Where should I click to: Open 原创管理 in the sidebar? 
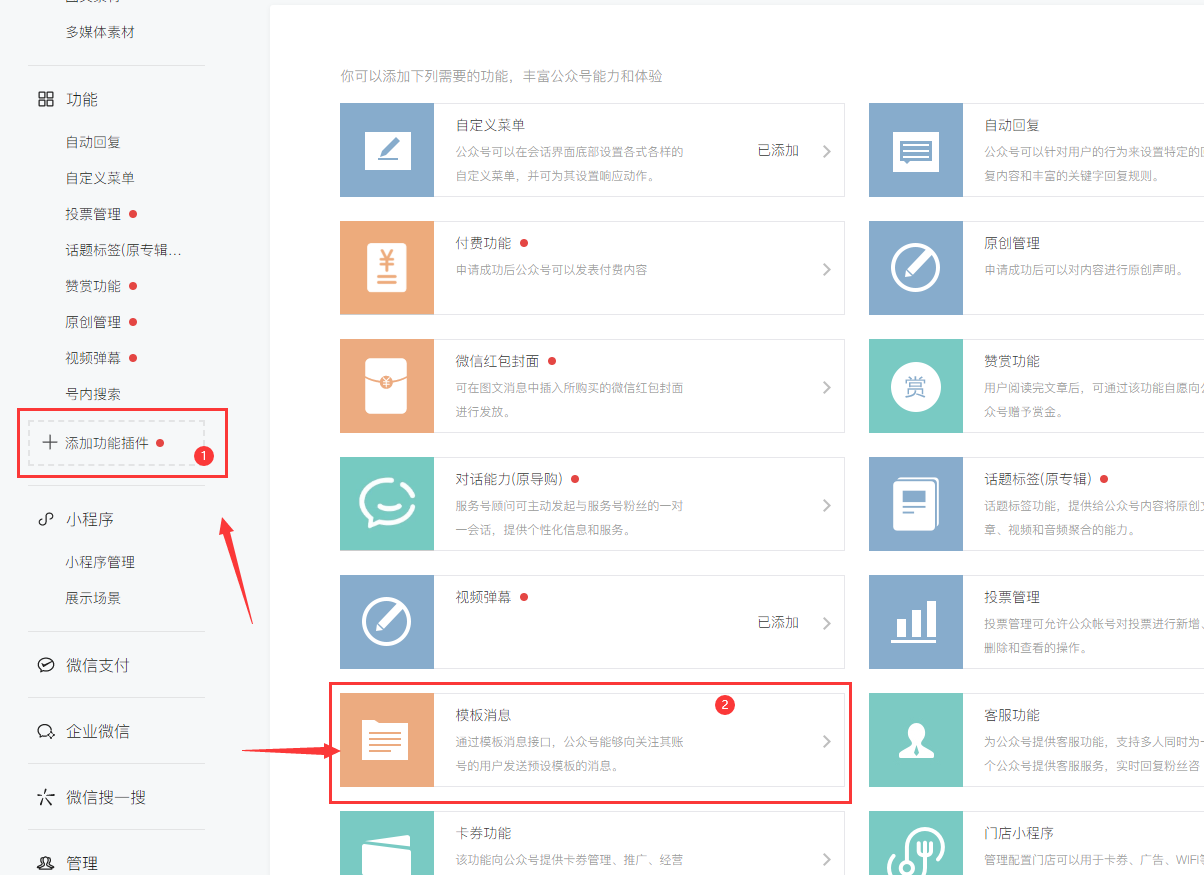(93, 322)
